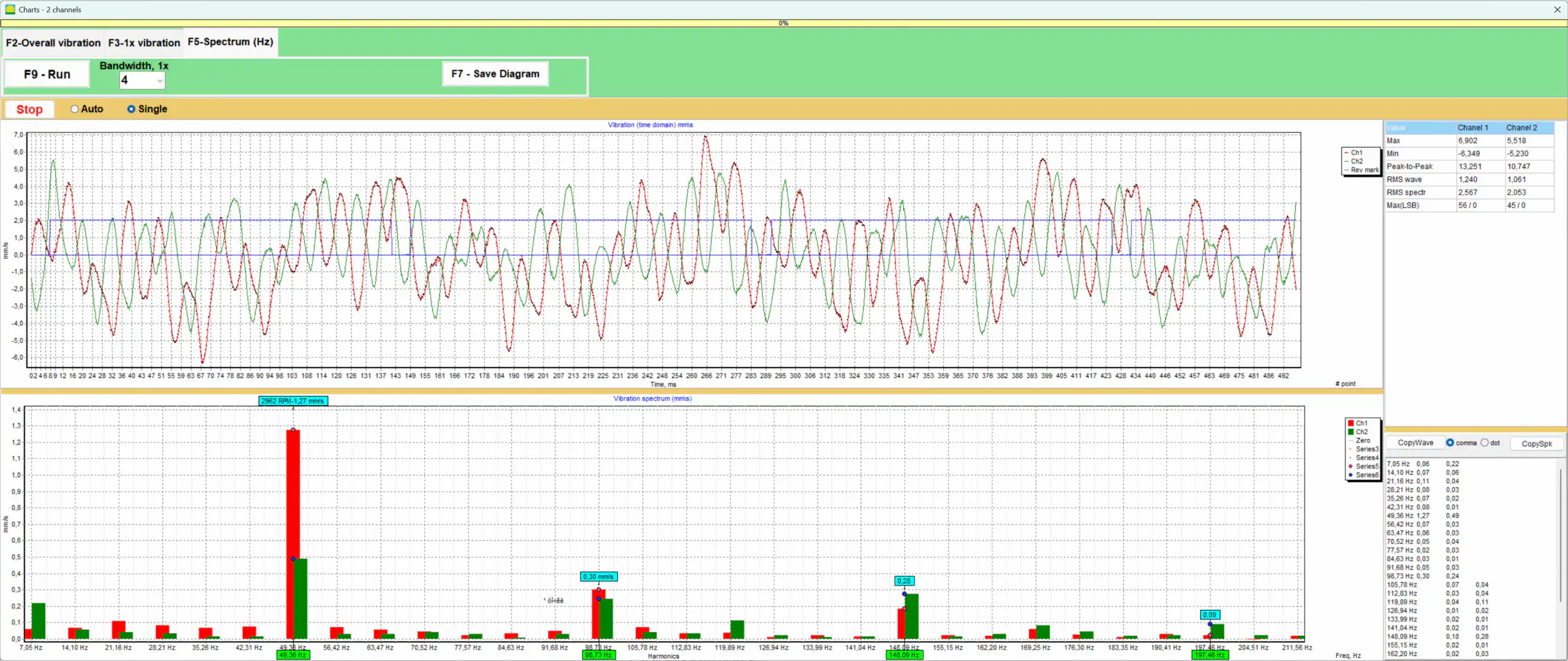This screenshot has height=661, width=1568.
Task: Click the 0,09 peak annotation label
Action: tap(1209, 615)
